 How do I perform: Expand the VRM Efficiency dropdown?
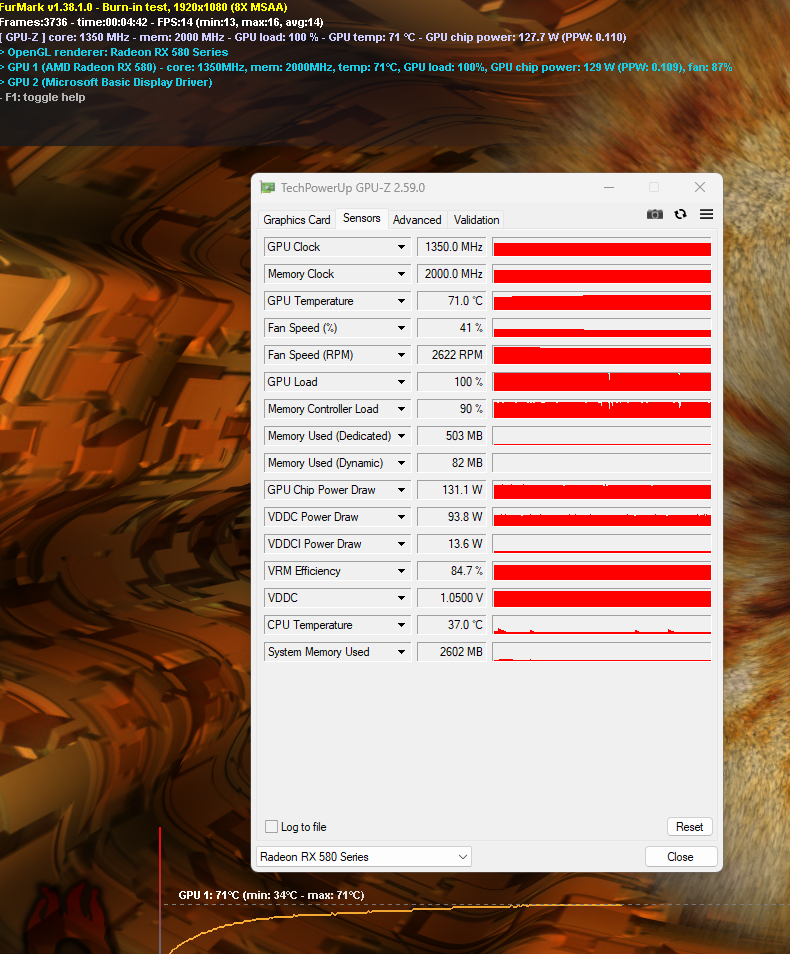401,571
